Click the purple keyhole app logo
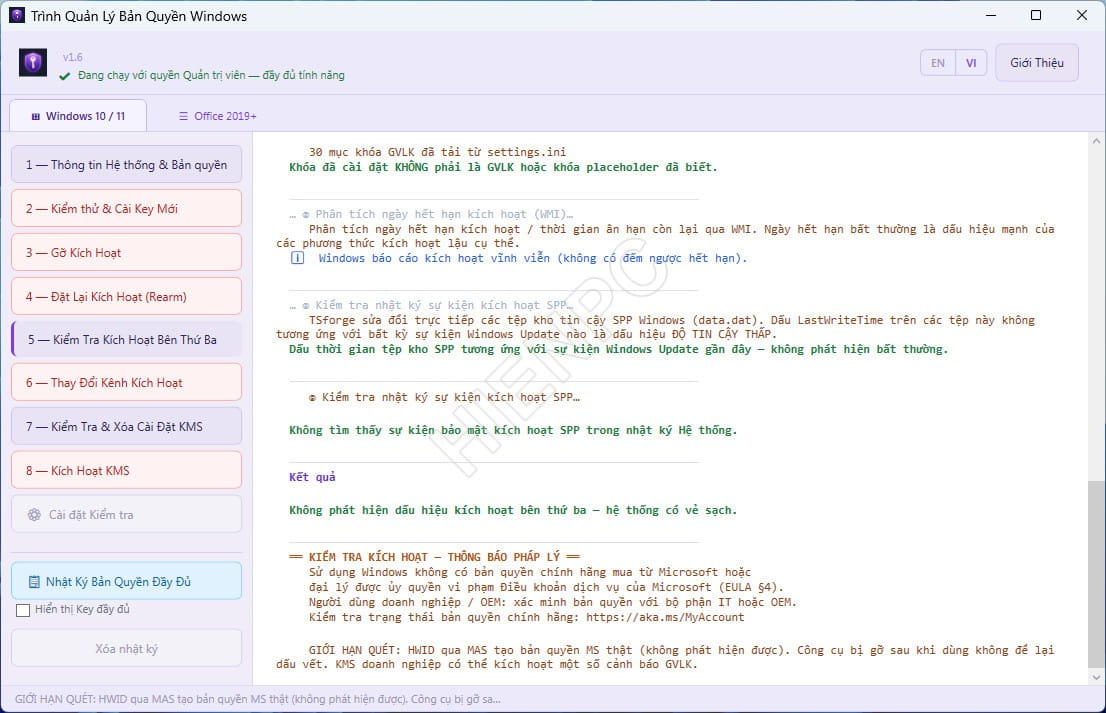Viewport: 1106px width, 713px height. click(x=33, y=63)
